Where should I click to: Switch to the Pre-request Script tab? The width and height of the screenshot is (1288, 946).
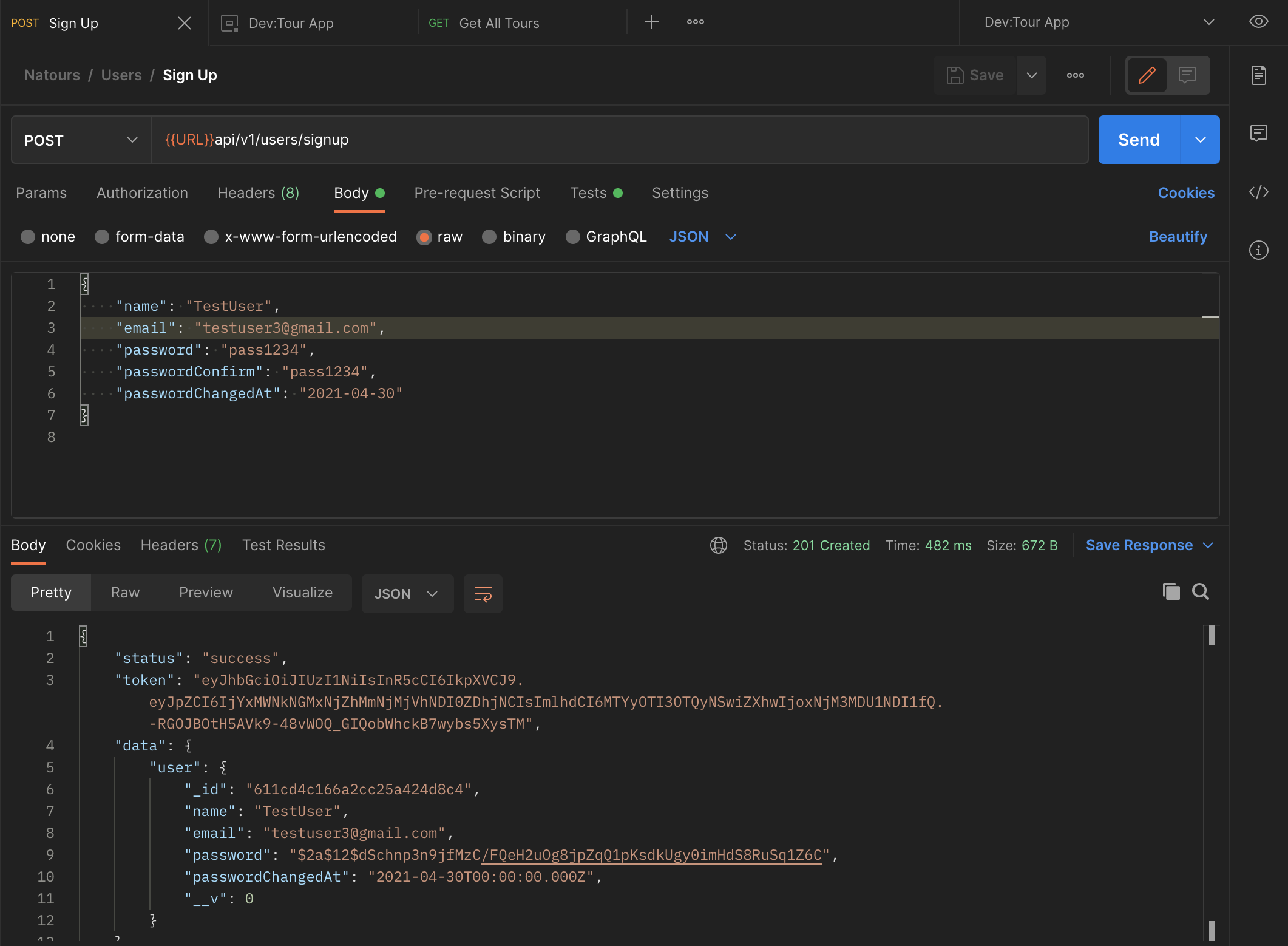[477, 192]
